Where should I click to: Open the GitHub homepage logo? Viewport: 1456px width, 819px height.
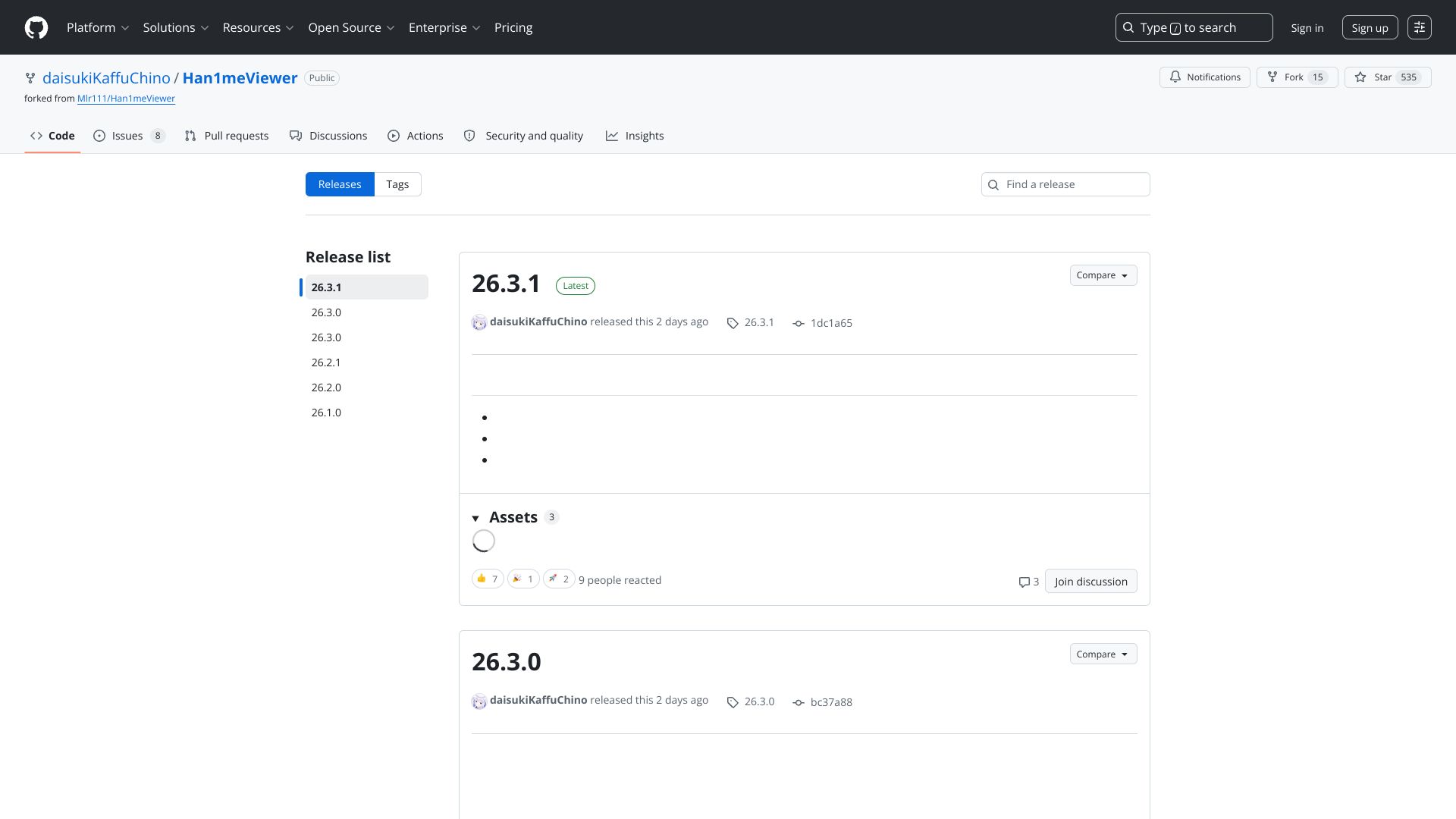[36, 27]
